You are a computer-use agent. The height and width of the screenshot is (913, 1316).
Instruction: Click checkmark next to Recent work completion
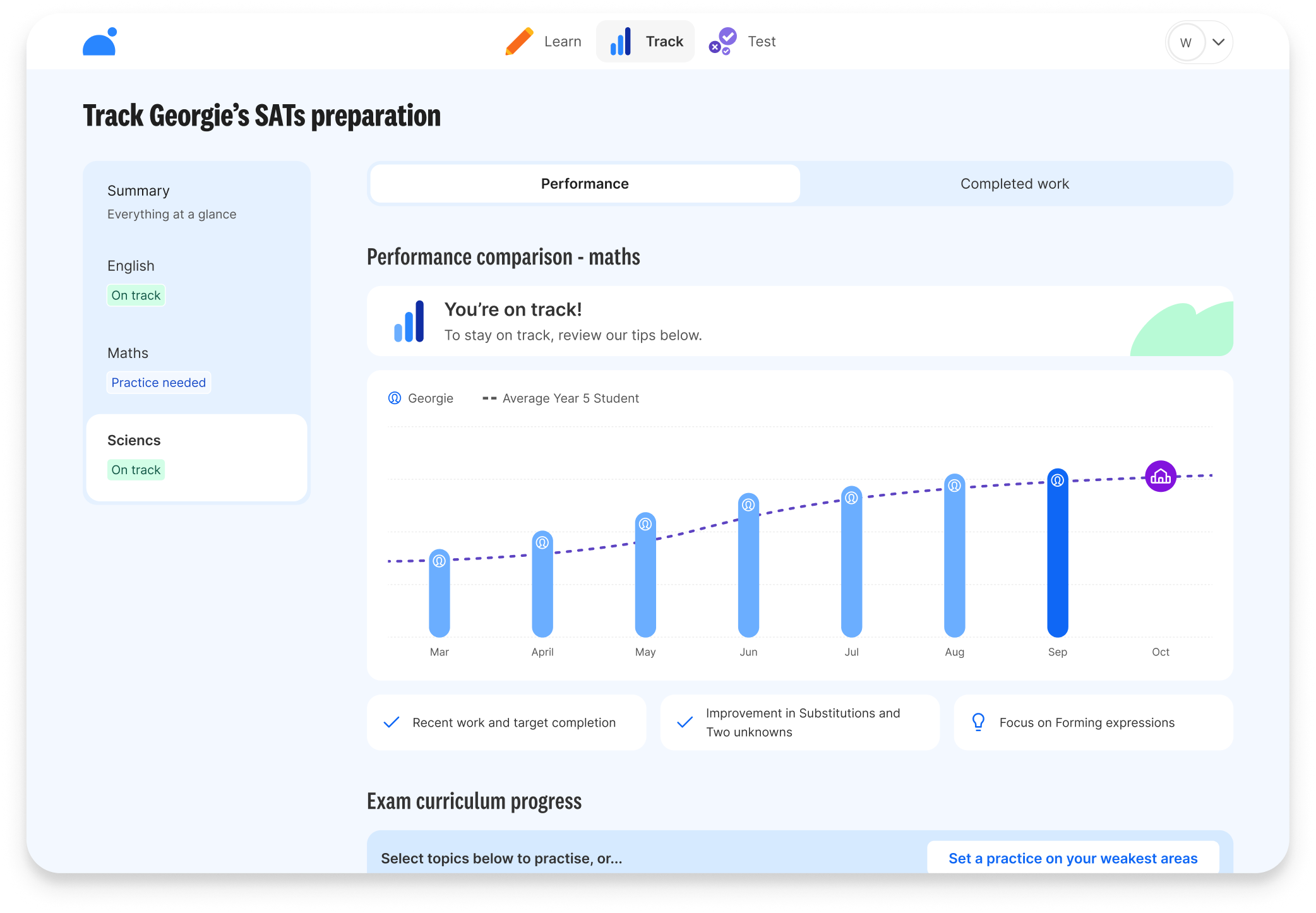392,722
